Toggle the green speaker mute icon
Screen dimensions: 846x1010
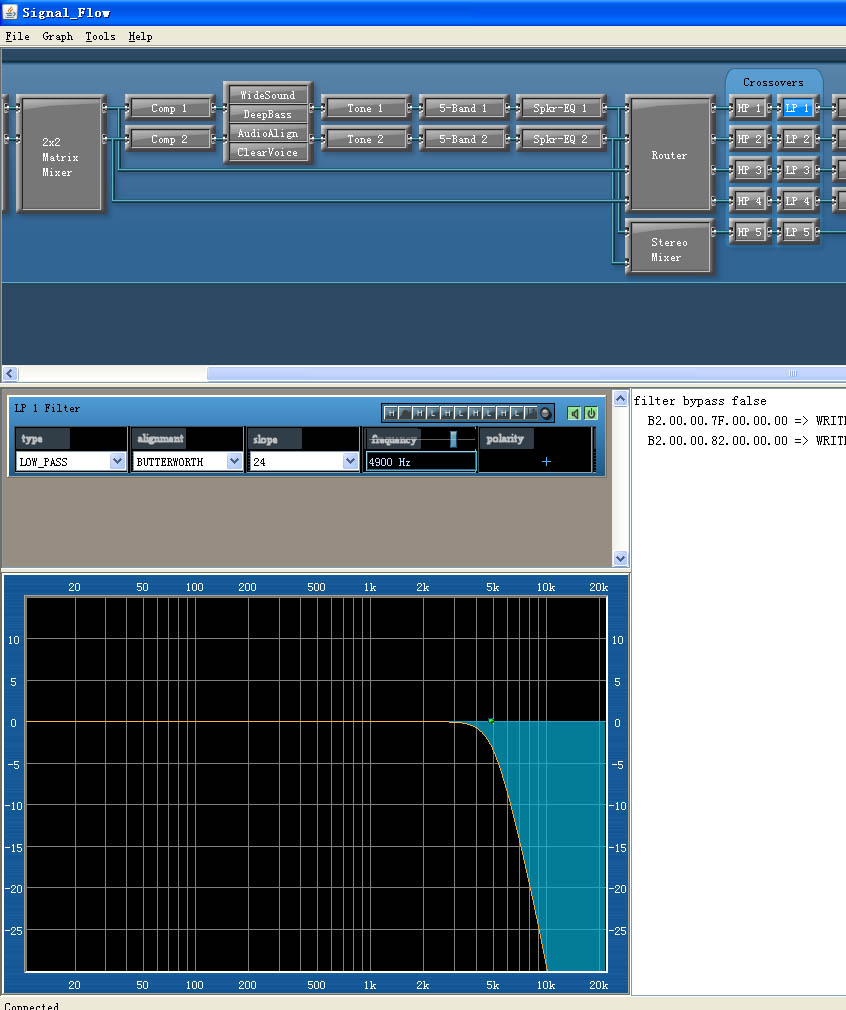[573, 414]
